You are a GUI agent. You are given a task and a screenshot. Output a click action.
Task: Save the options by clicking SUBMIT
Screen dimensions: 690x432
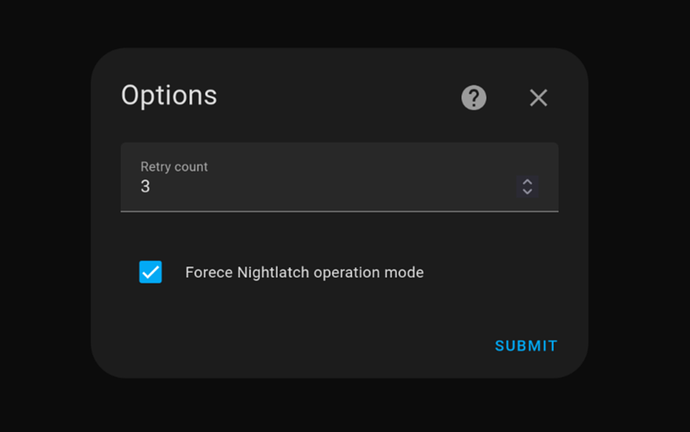pos(526,346)
